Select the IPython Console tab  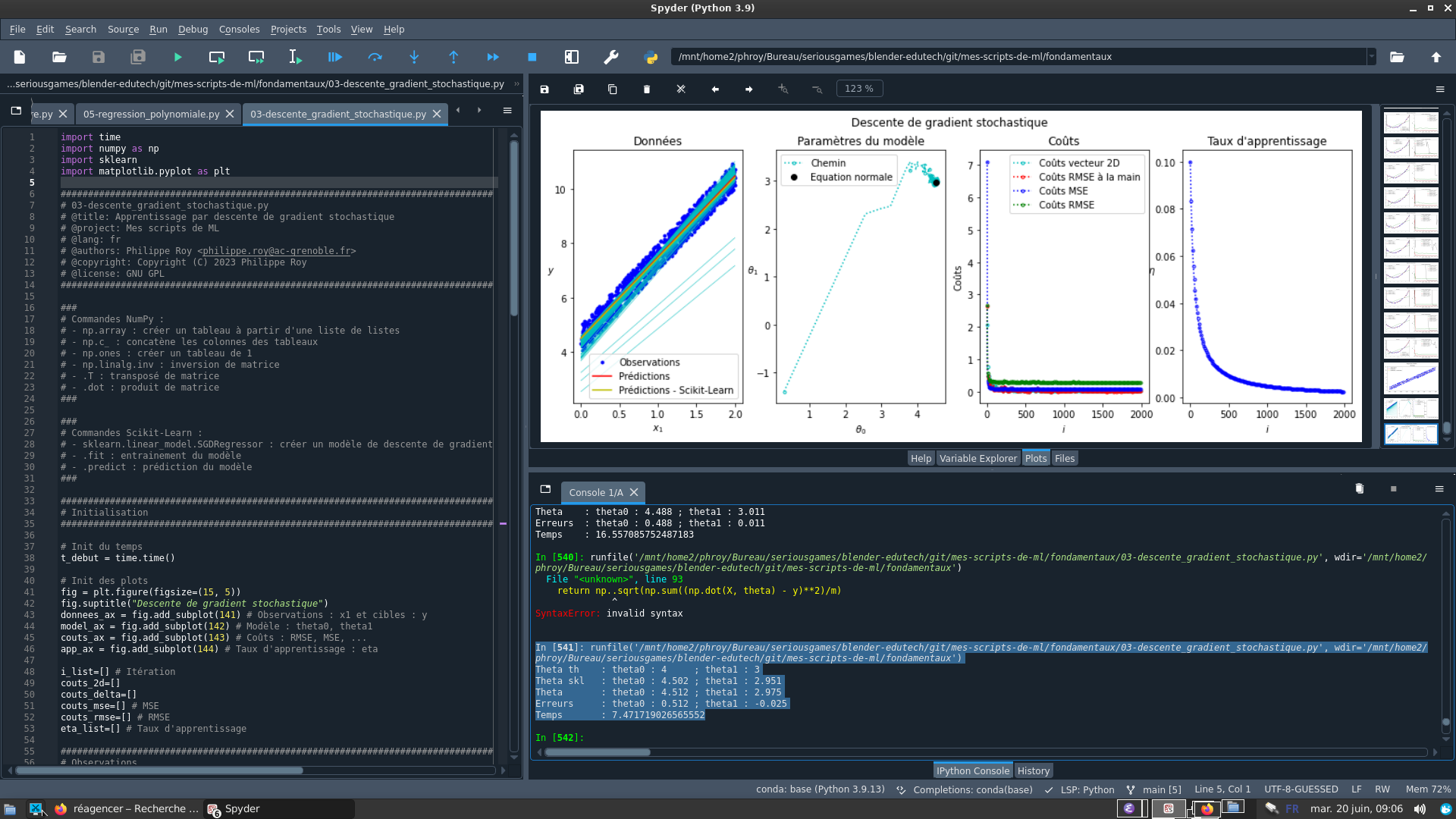(x=973, y=770)
